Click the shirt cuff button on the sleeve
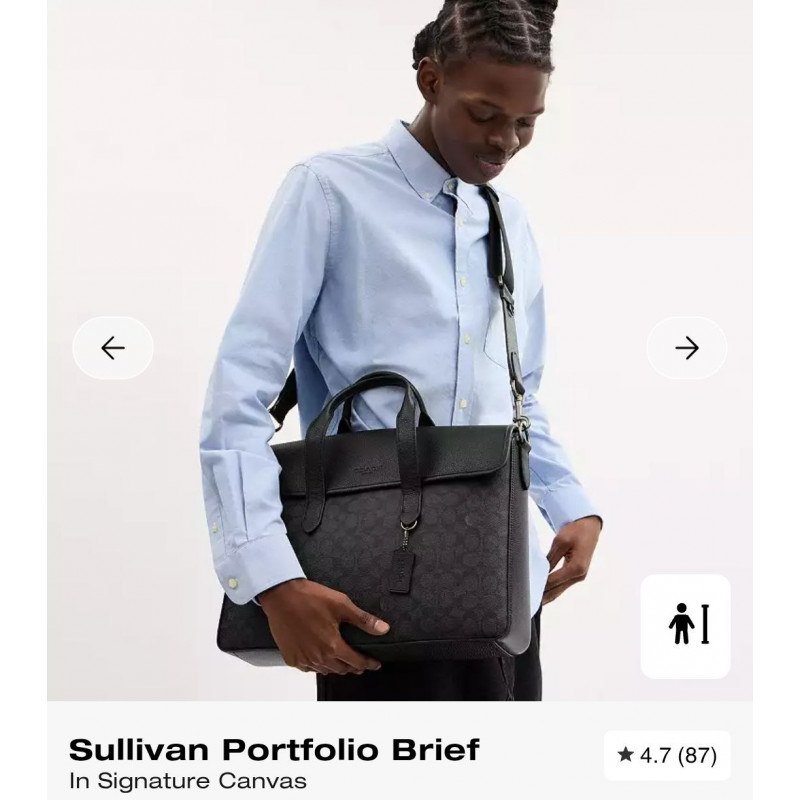This screenshot has height=800, width=800. point(233,583)
